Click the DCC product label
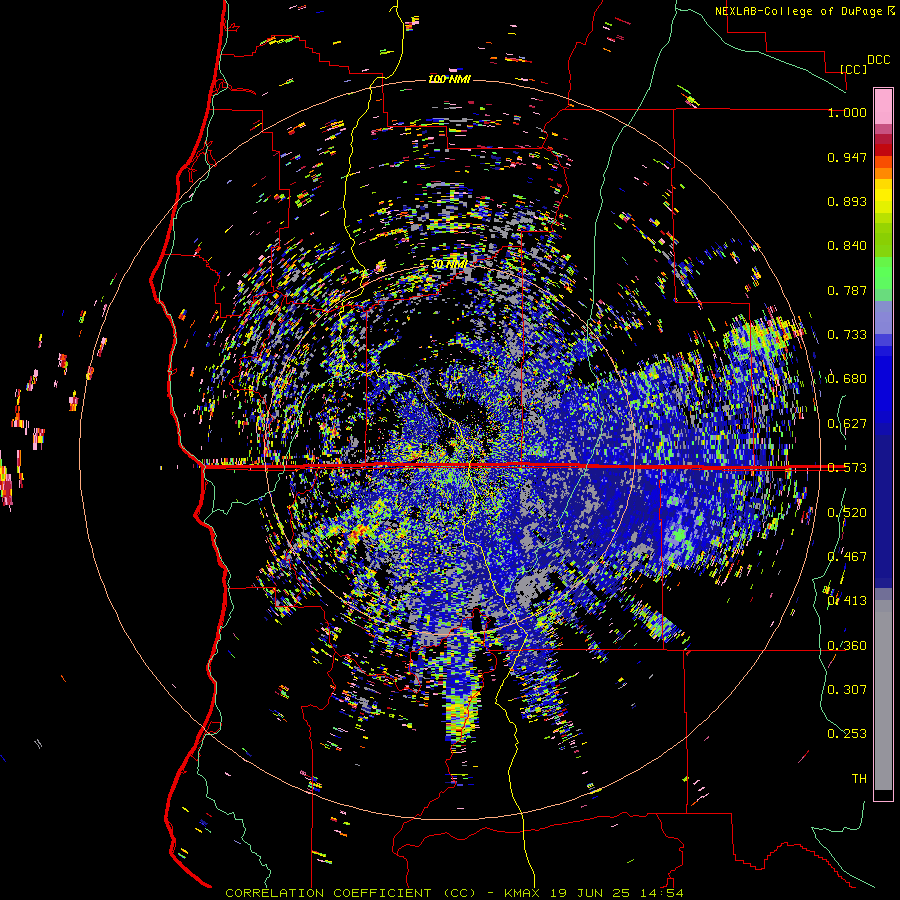The width and height of the screenshot is (900, 900). (x=878, y=60)
